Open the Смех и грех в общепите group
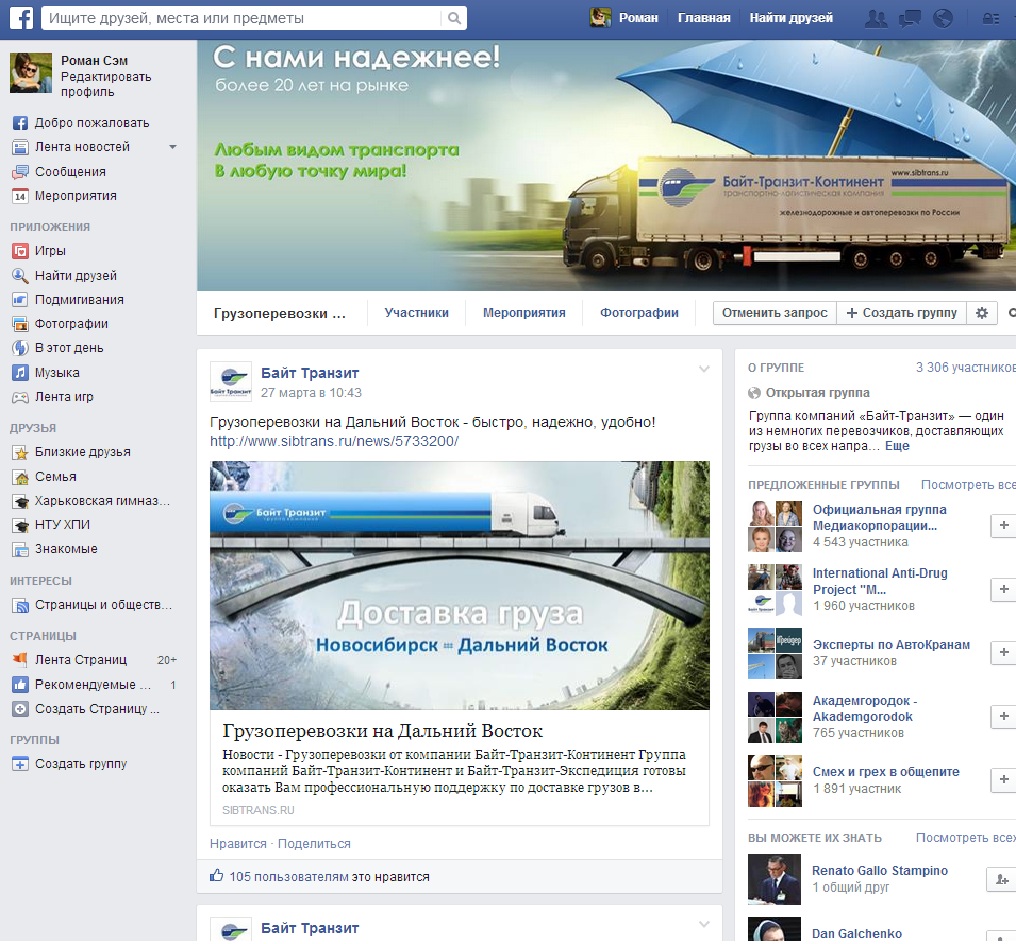 [x=886, y=772]
